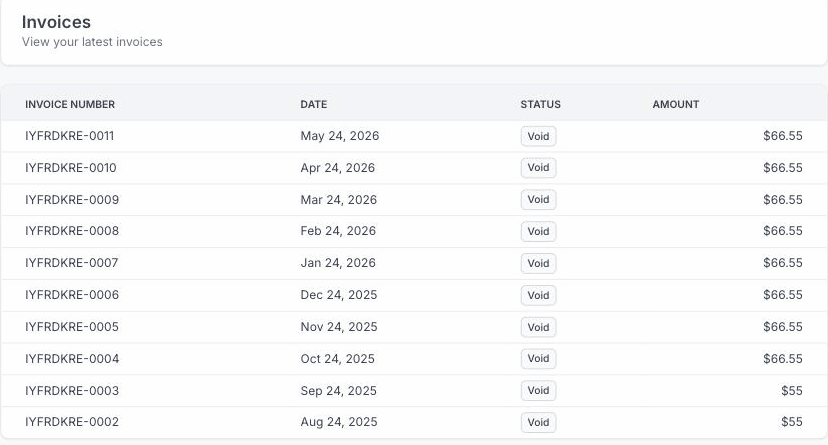Click the $66.55 amount for IYFRDKRE-0007
828x445 pixels.
[783, 263]
